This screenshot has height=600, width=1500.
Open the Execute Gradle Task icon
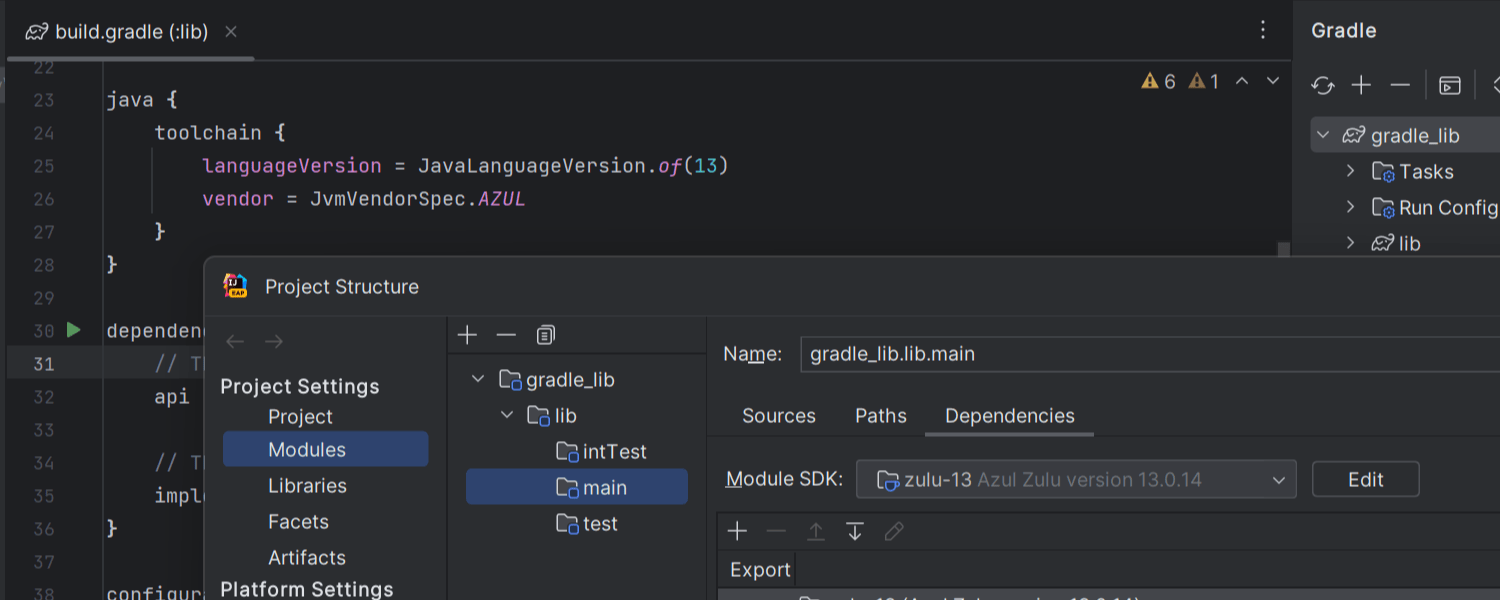pos(1449,85)
